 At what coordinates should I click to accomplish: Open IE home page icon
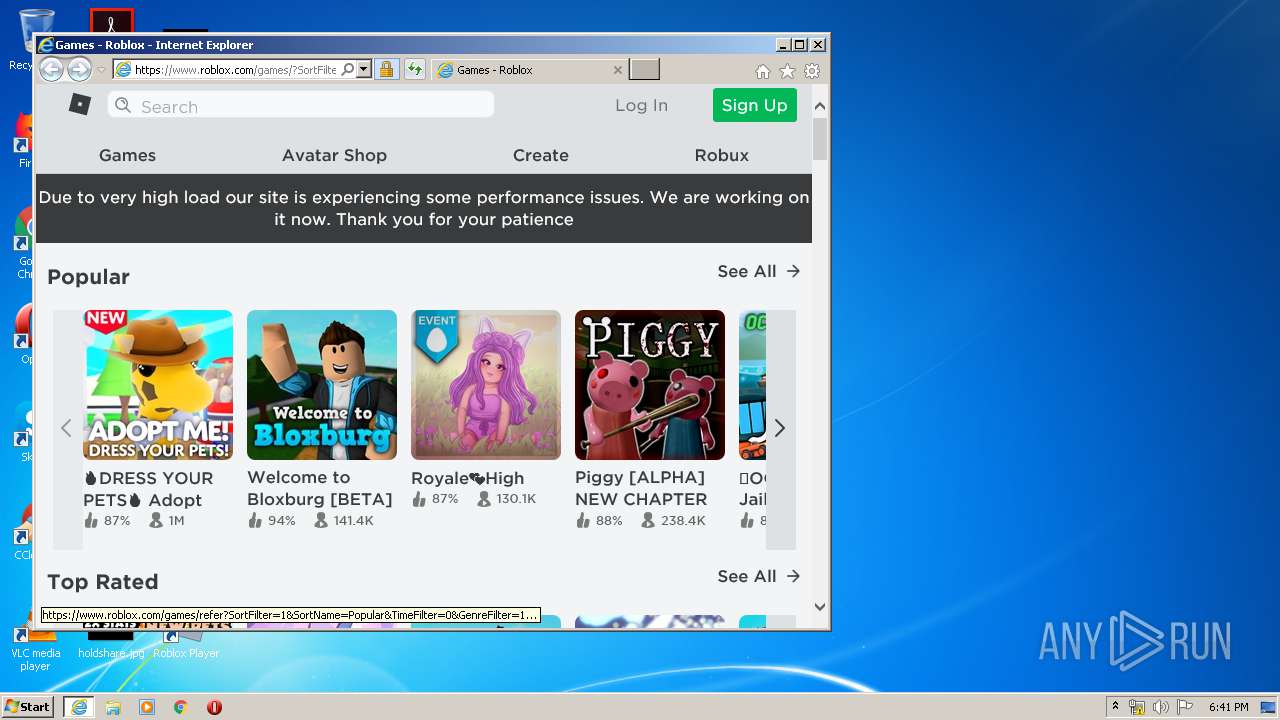[x=763, y=71]
